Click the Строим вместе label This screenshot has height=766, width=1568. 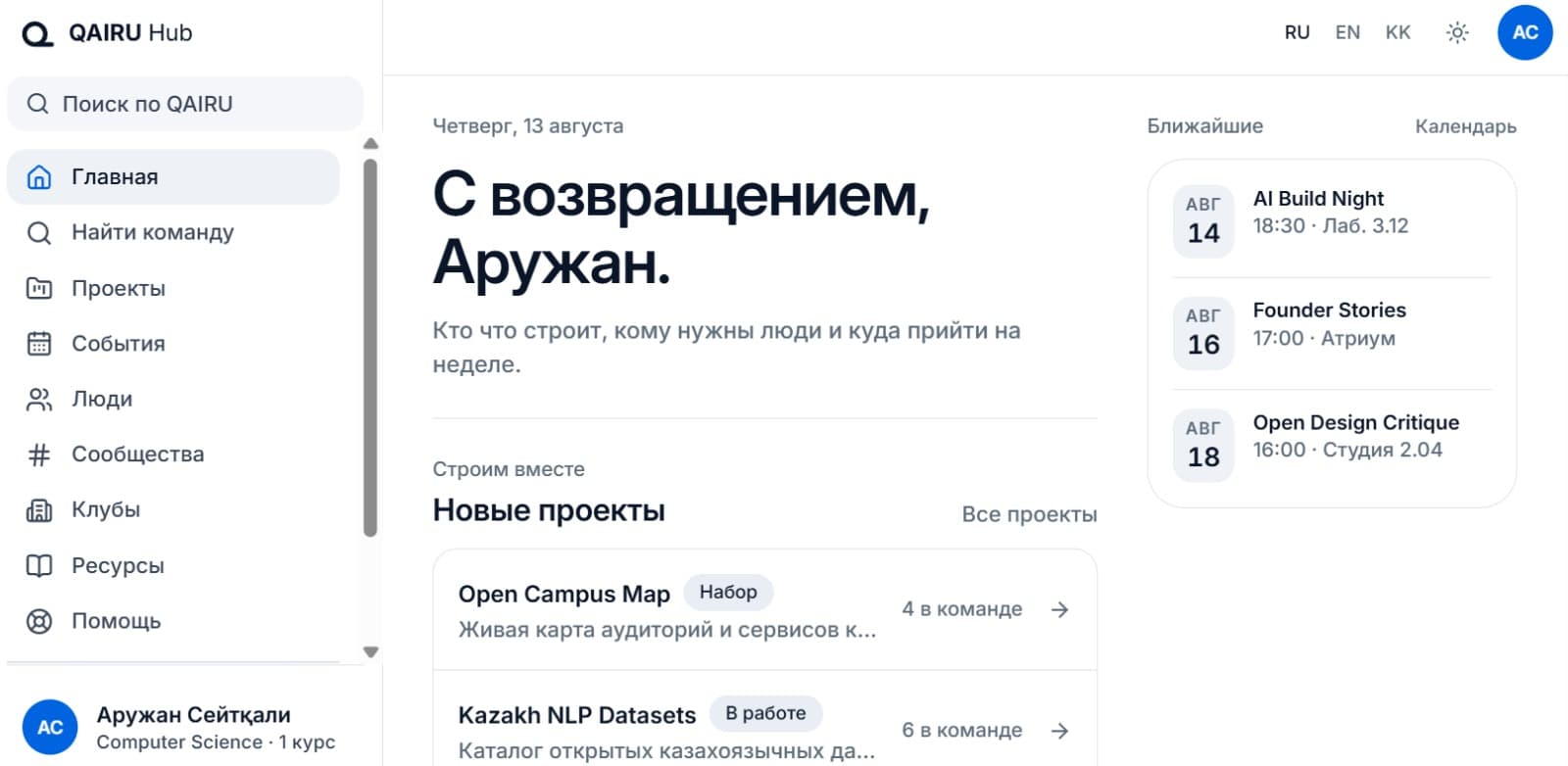(x=509, y=469)
